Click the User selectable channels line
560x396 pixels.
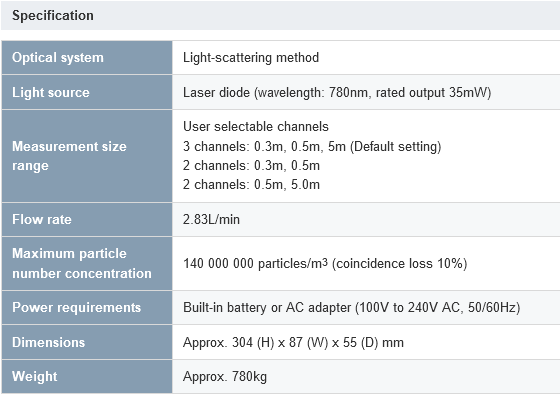256,126
